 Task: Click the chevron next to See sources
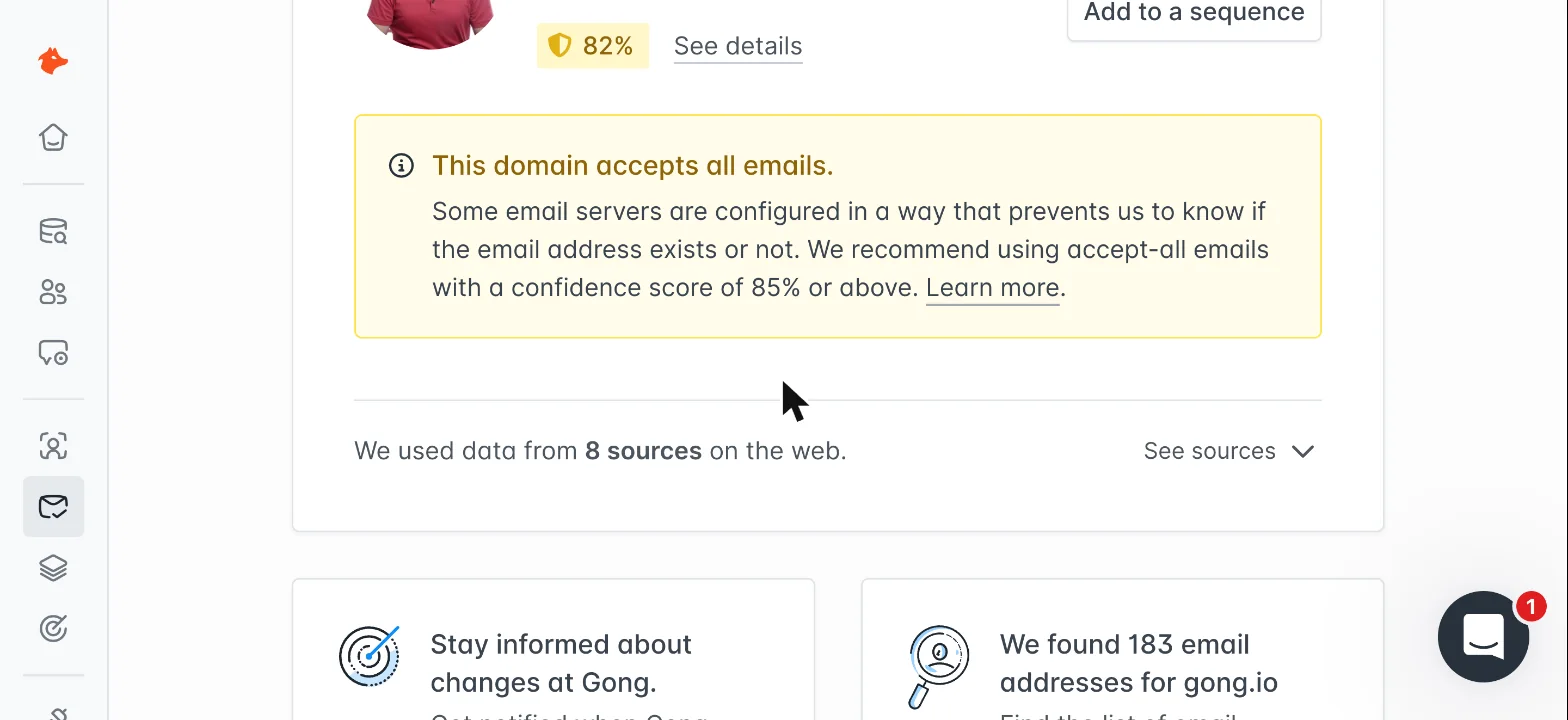click(1303, 451)
